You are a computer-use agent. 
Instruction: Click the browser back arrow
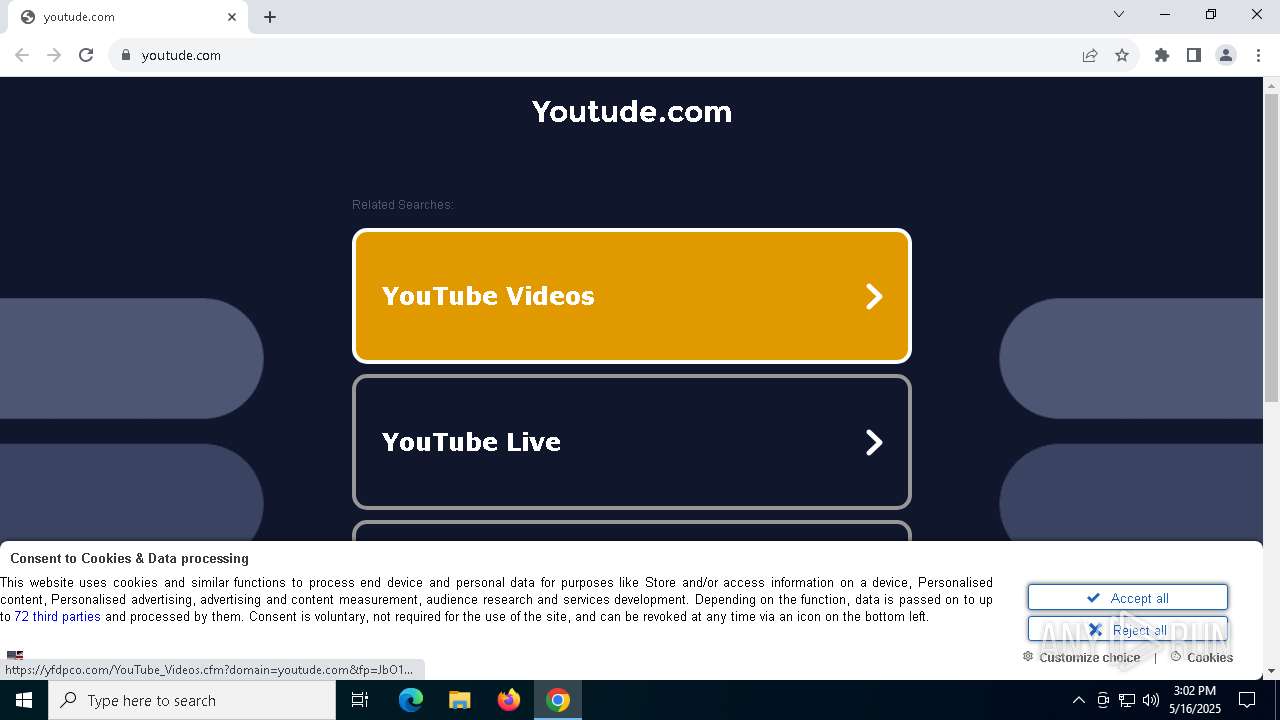point(22,55)
